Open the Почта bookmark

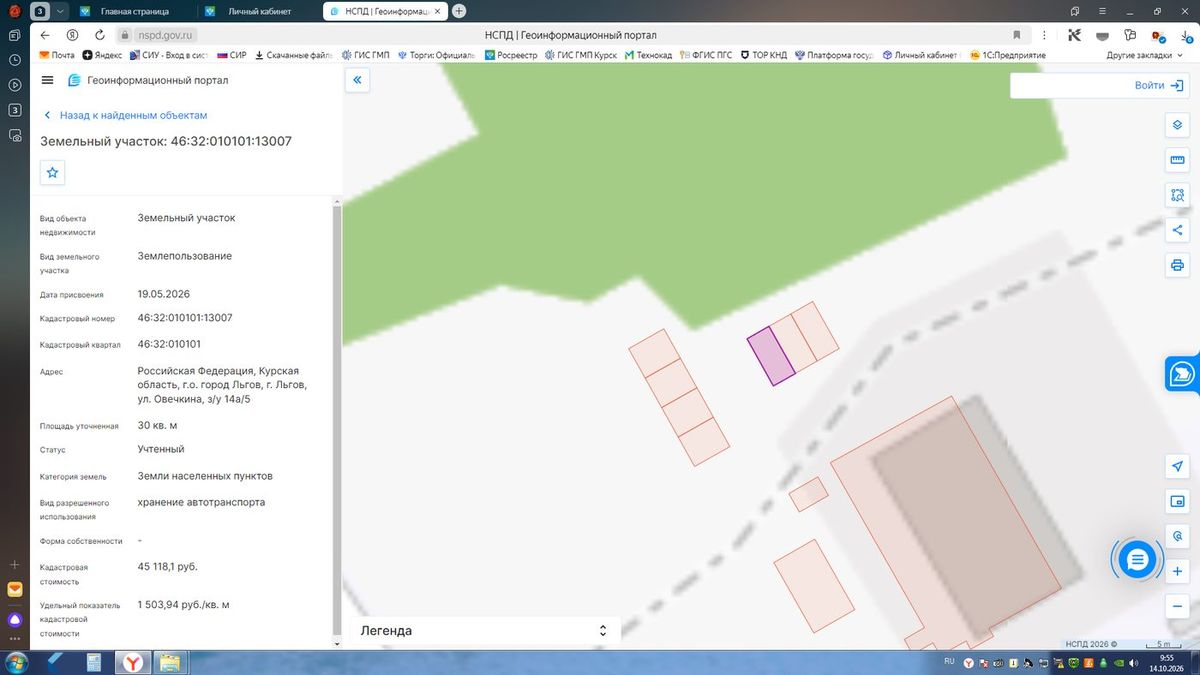(x=57, y=55)
